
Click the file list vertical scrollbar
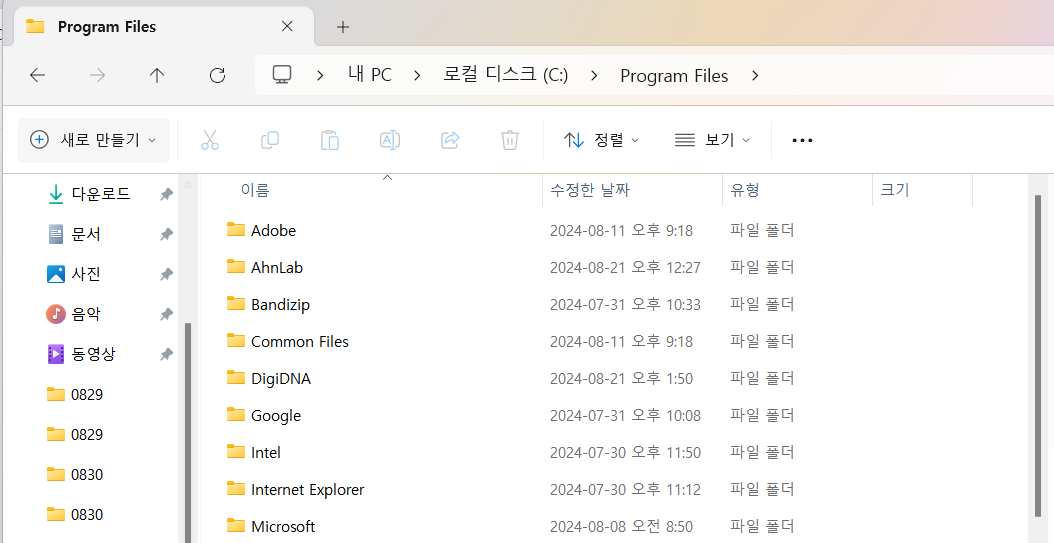(1039, 356)
